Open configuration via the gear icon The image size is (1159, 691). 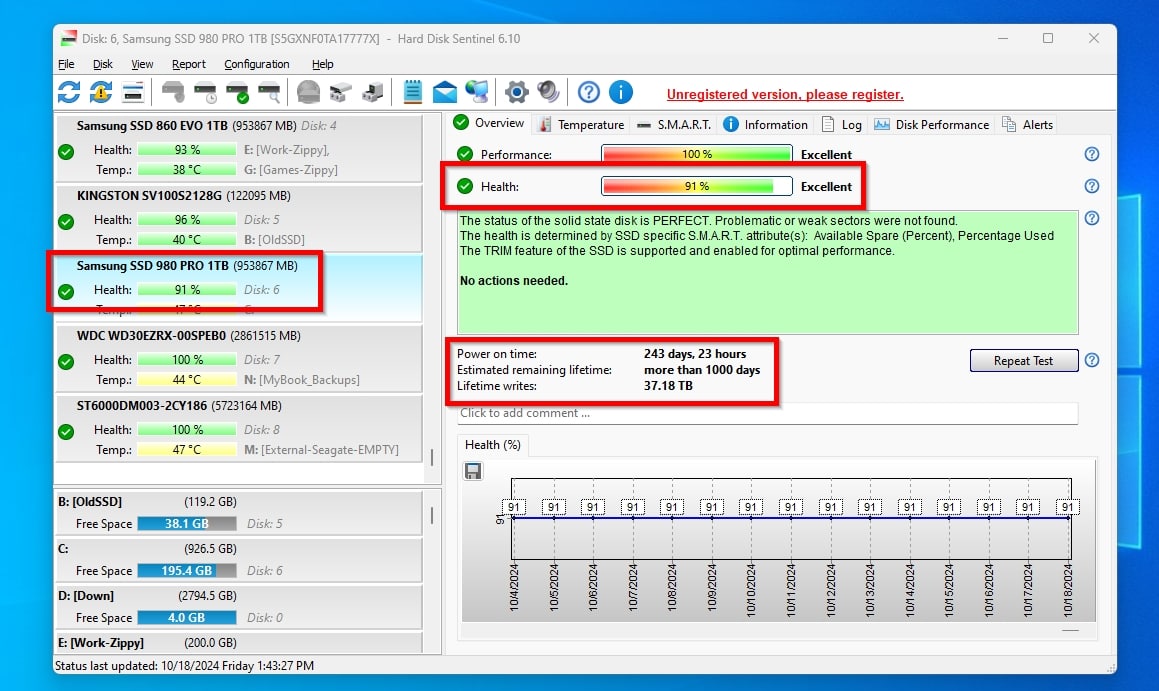[516, 93]
